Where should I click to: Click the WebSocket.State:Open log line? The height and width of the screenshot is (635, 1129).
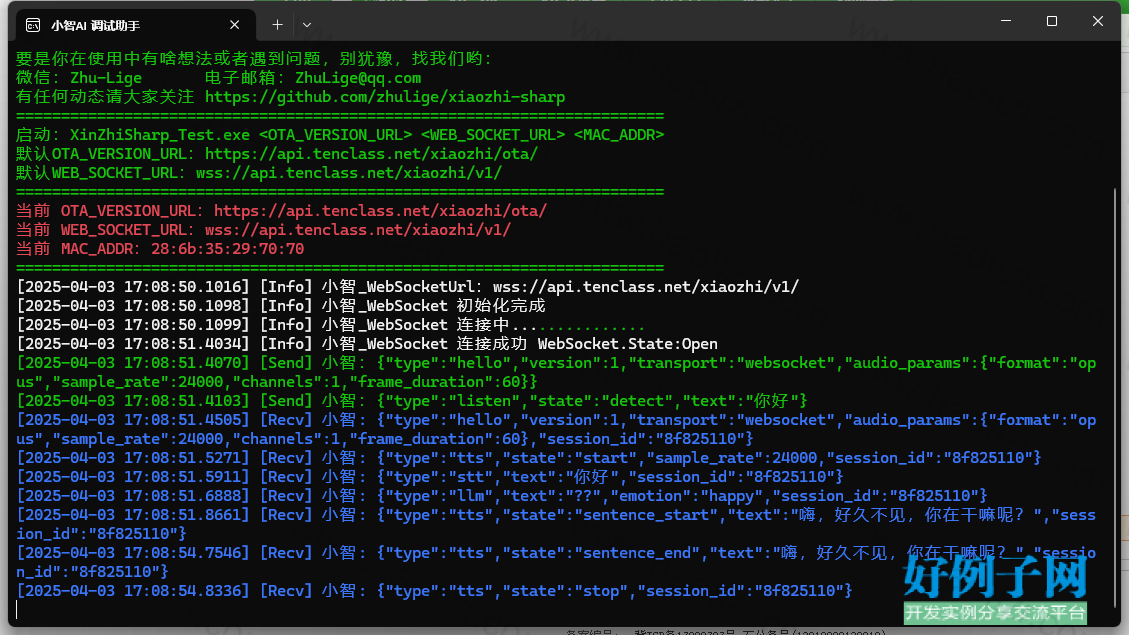click(367, 343)
